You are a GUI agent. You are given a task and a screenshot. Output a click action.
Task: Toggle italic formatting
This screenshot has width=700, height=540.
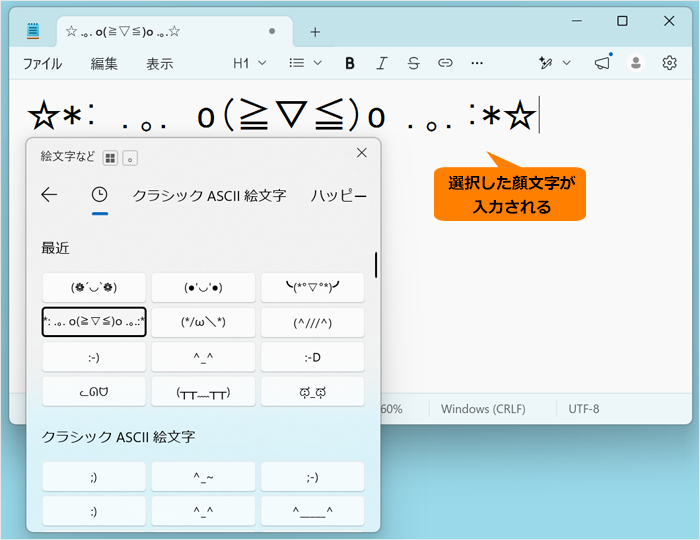[x=381, y=63]
